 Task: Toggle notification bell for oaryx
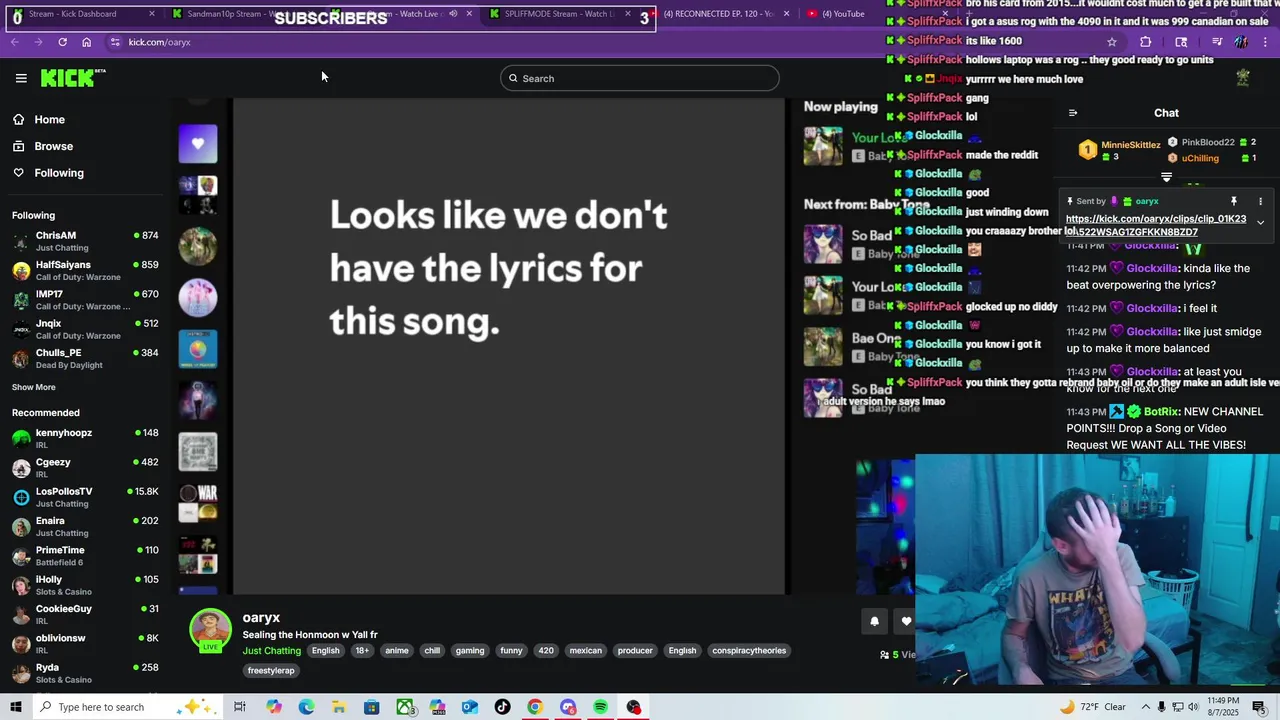coord(874,621)
